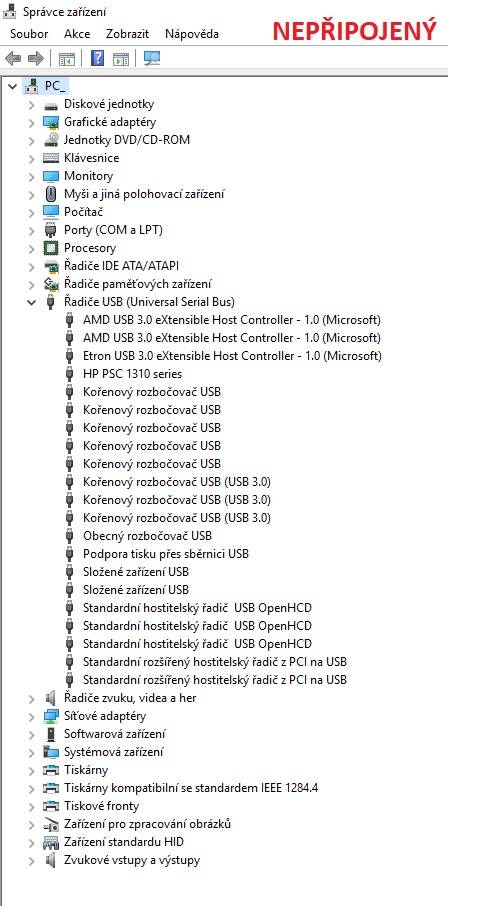This screenshot has width=486, height=906.
Task: Select HP PSC 1310 series device
Action: click(x=132, y=374)
